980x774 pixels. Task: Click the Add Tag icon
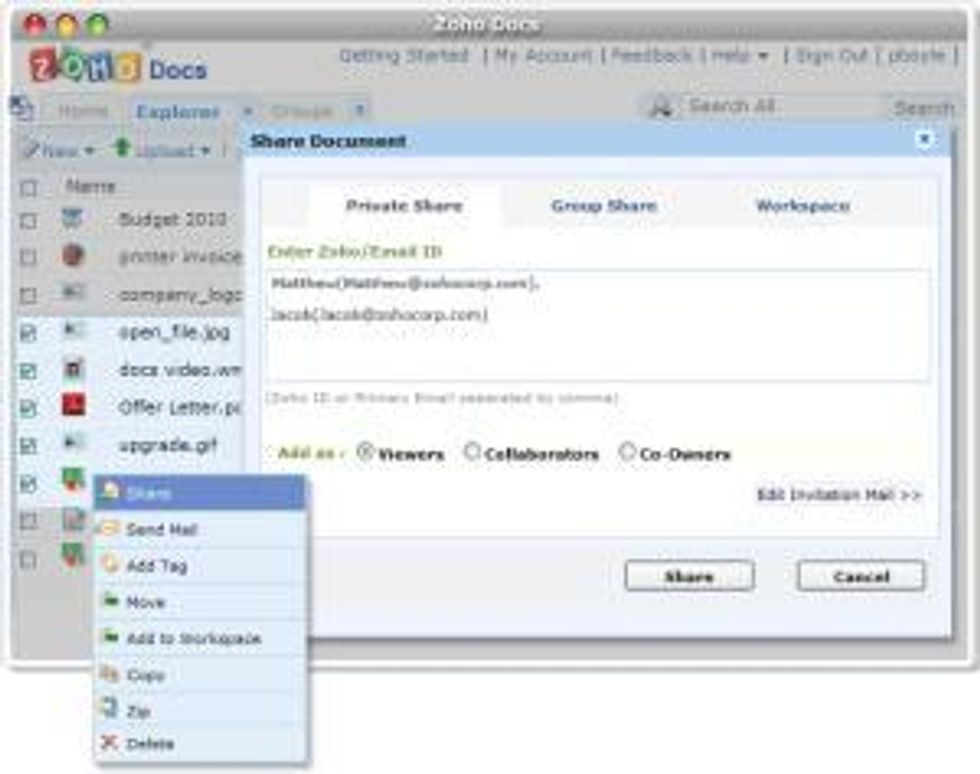click(x=110, y=566)
